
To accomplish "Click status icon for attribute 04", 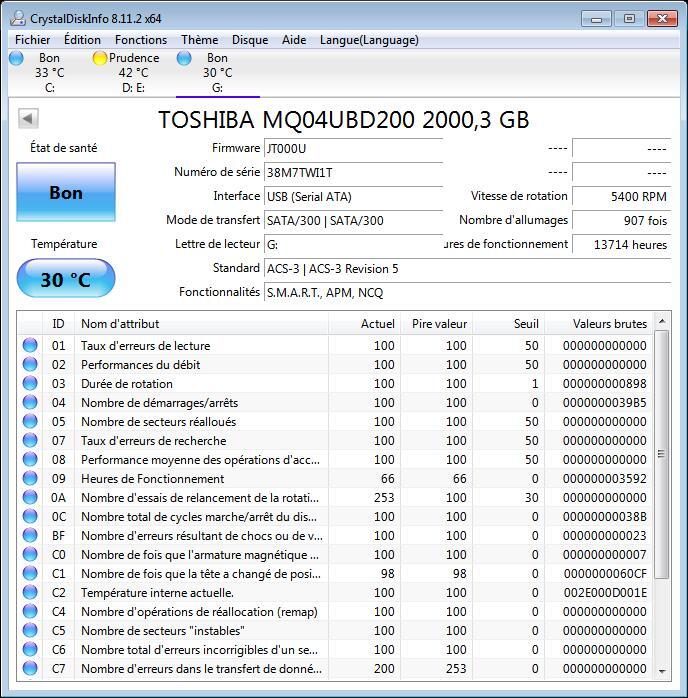I will (30, 402).
